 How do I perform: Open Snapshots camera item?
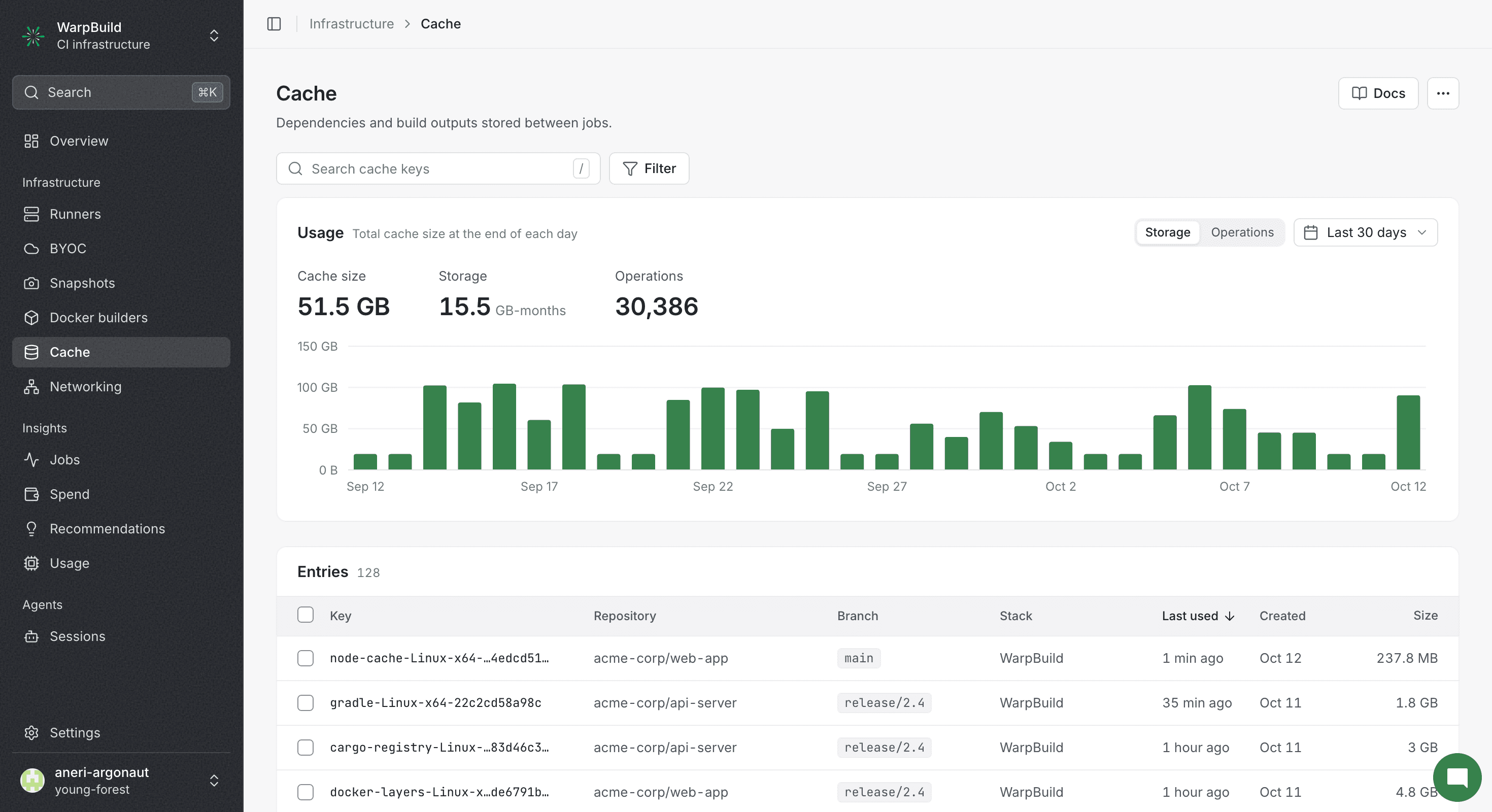click(121, 283)
